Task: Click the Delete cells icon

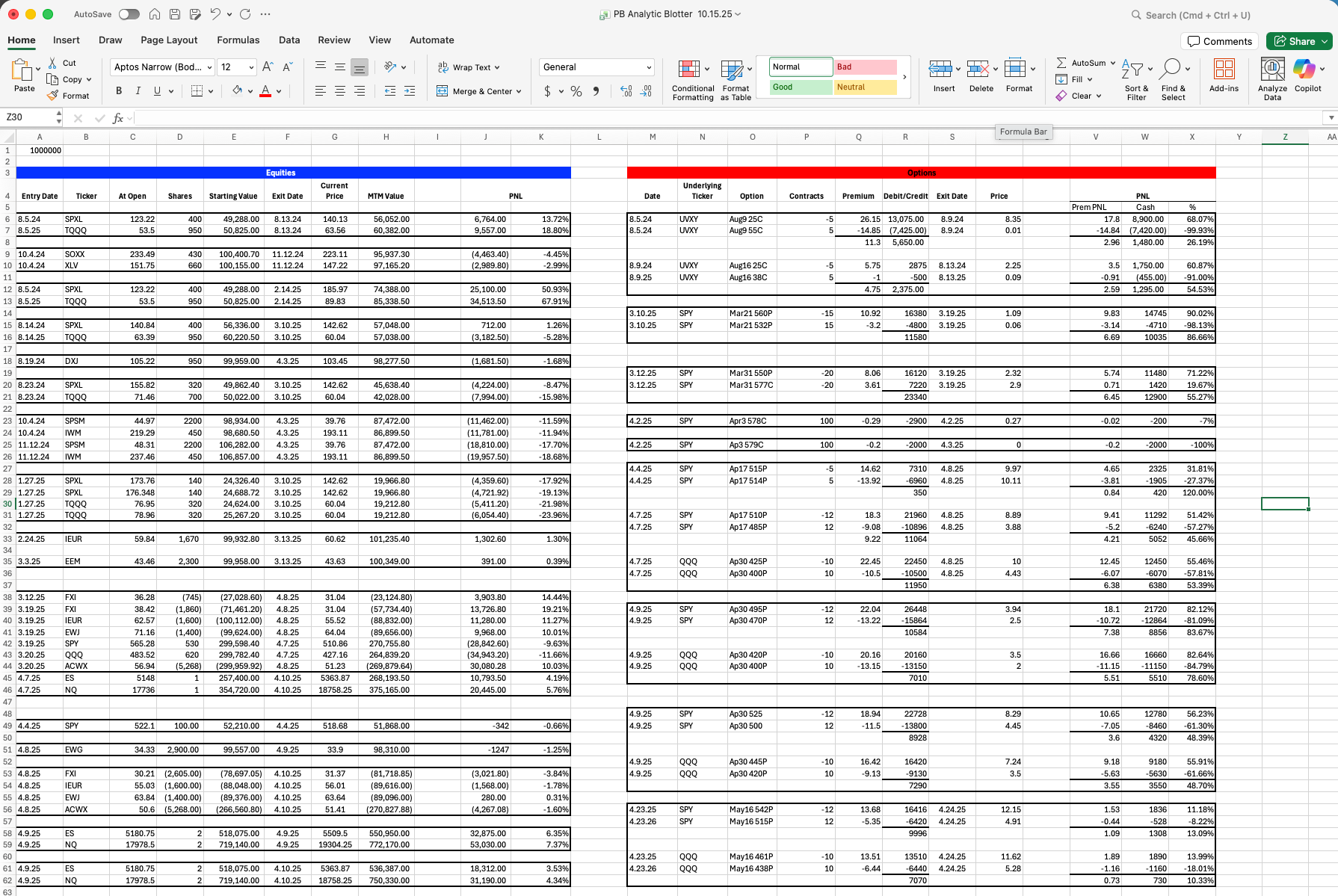Action: (978, 69)
